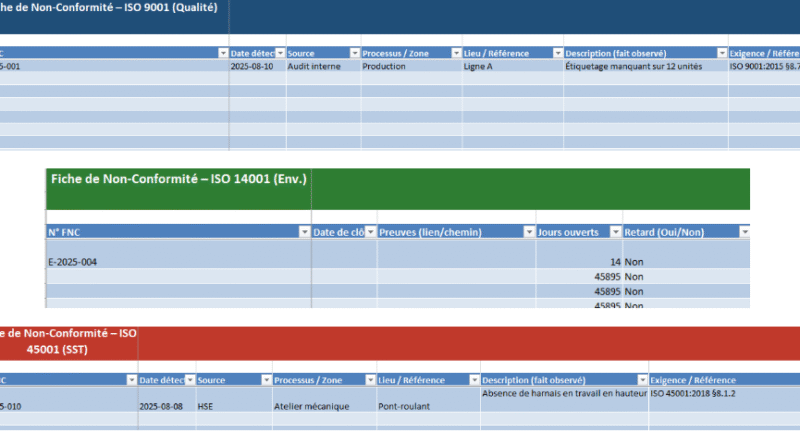Open Processus / Zone filter in ISO 9001 table
800x445 pixels.
454,53
